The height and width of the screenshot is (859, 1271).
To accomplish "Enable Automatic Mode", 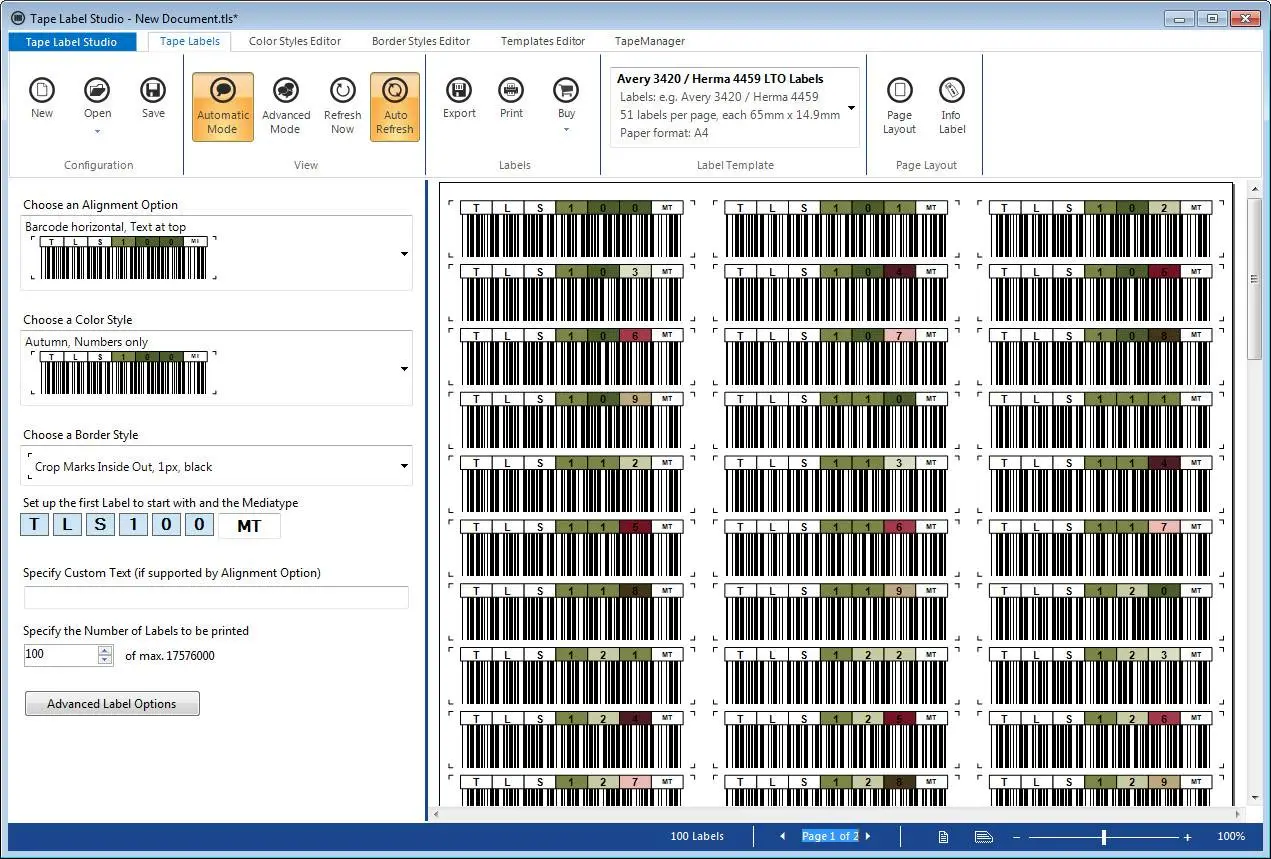I will [222, 107].
